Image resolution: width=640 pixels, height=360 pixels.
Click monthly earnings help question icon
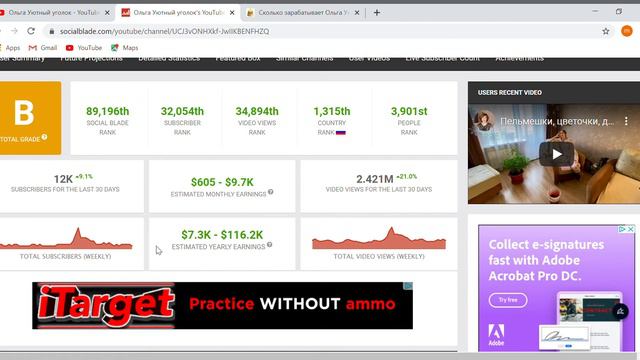271,192
